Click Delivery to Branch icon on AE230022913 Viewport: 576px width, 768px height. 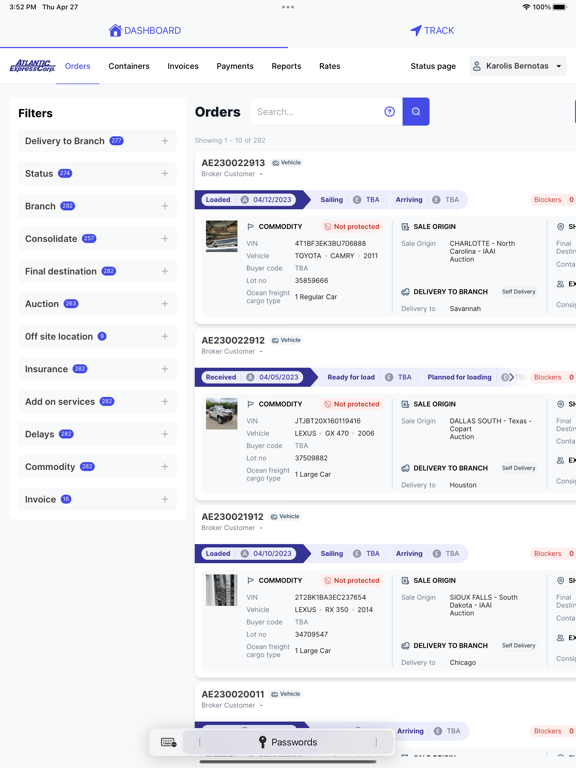[405, 292]
